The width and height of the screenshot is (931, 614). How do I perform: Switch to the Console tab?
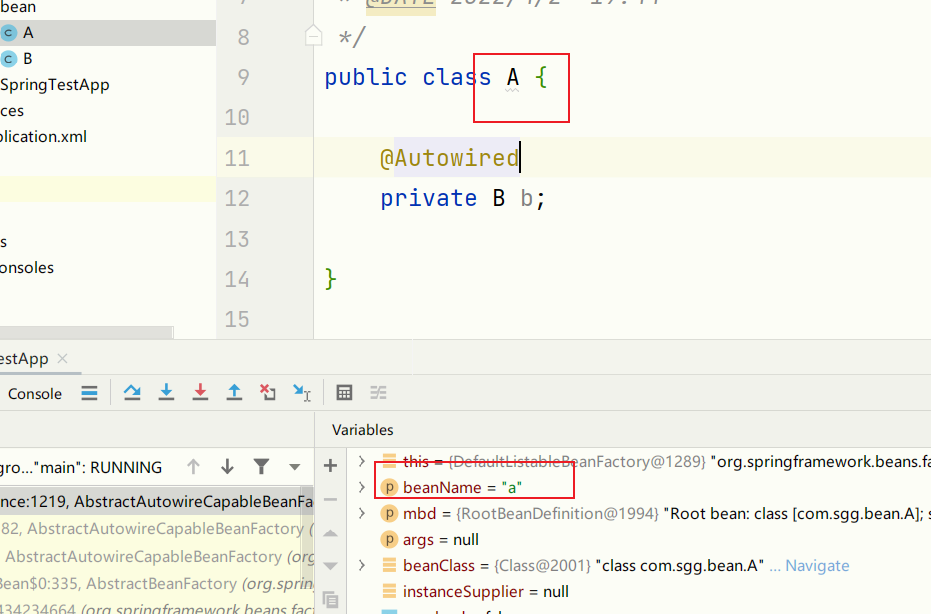[34, 394]
